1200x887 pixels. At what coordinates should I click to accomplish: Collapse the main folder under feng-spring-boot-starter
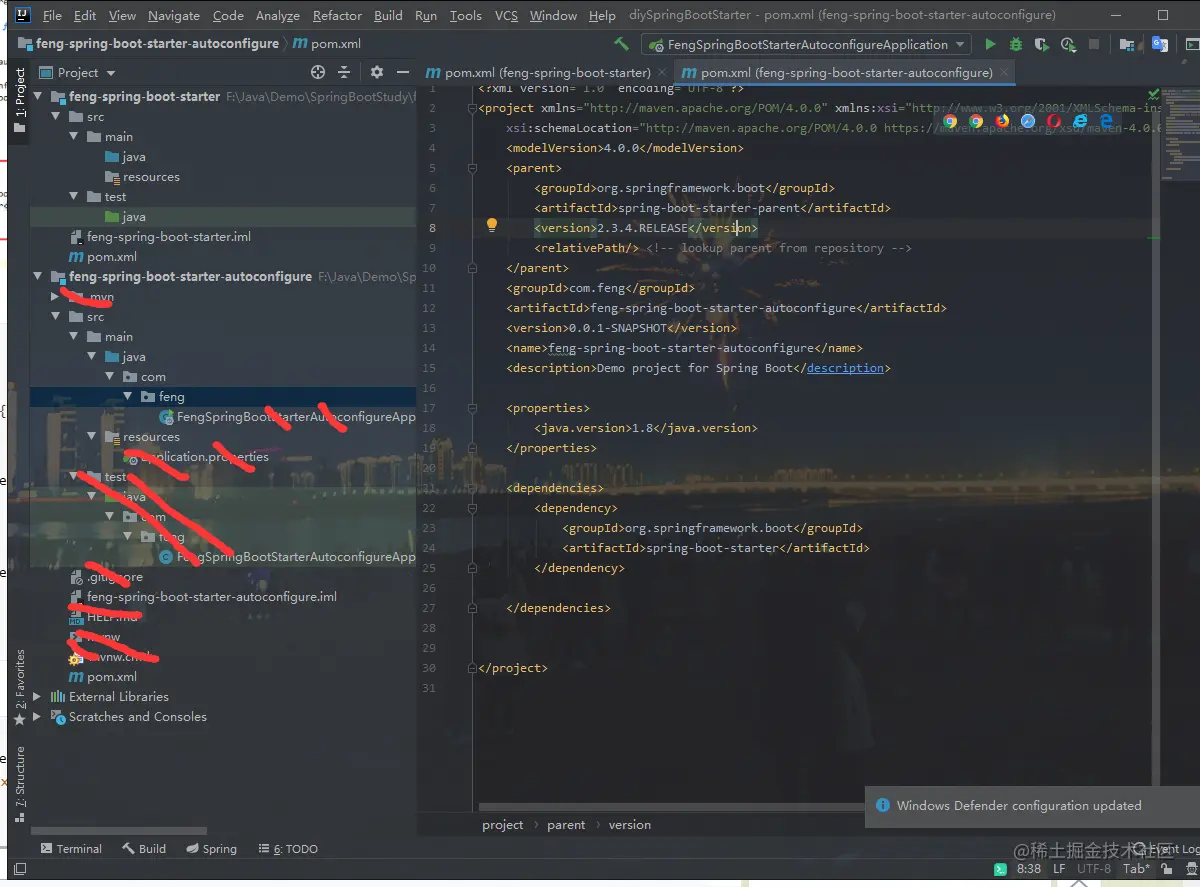pos(74,137)
